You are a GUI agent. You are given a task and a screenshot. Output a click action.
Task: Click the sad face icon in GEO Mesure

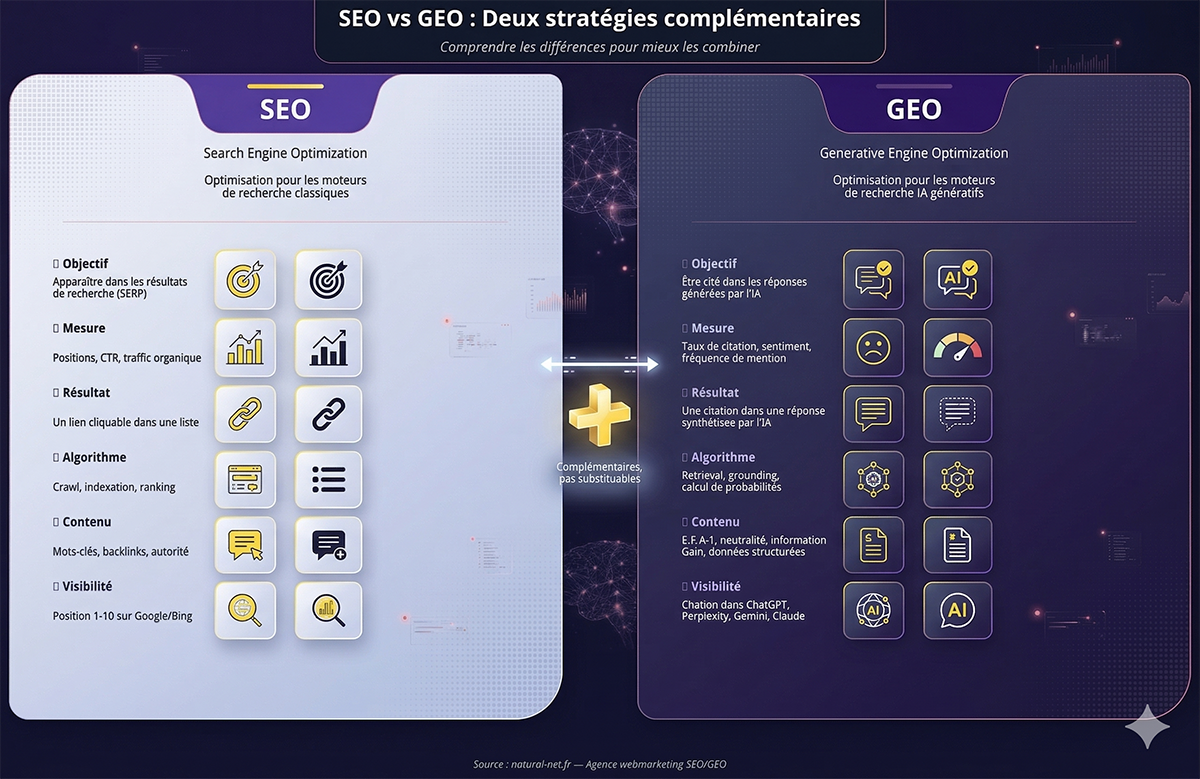873,347
